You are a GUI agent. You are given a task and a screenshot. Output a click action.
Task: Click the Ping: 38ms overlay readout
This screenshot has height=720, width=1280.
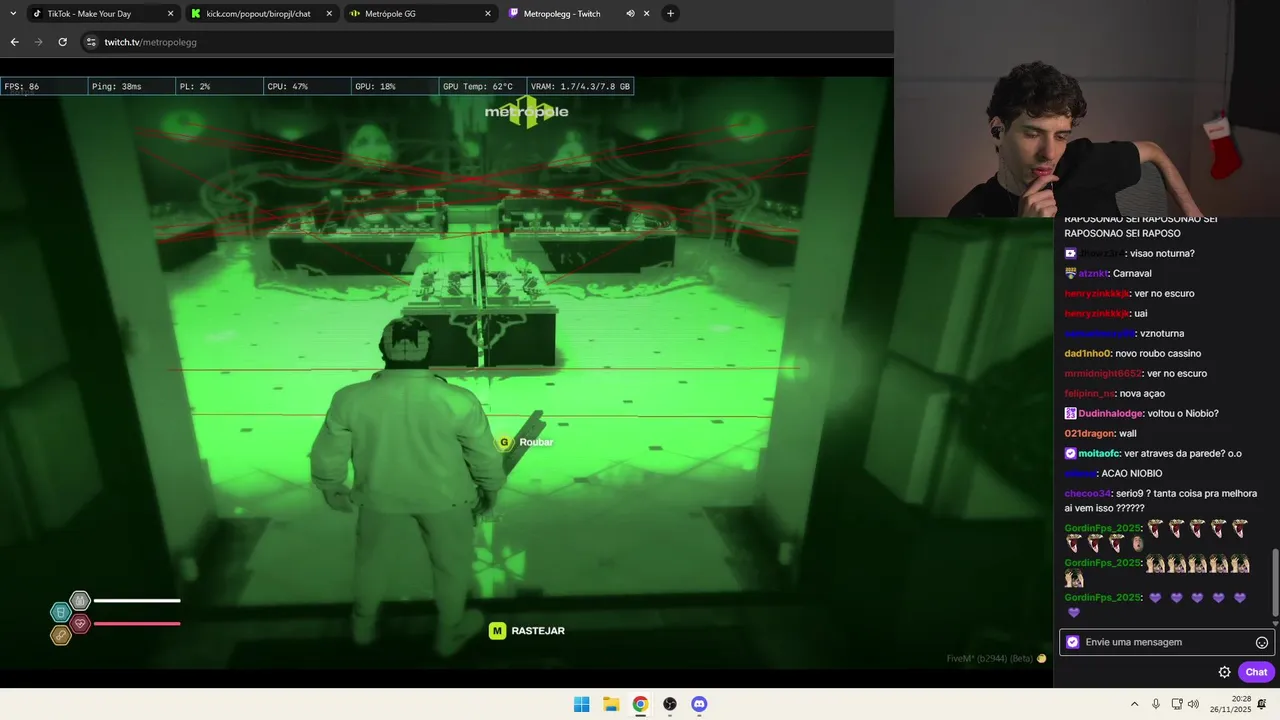pyautogui.click(x=131, y=87)
